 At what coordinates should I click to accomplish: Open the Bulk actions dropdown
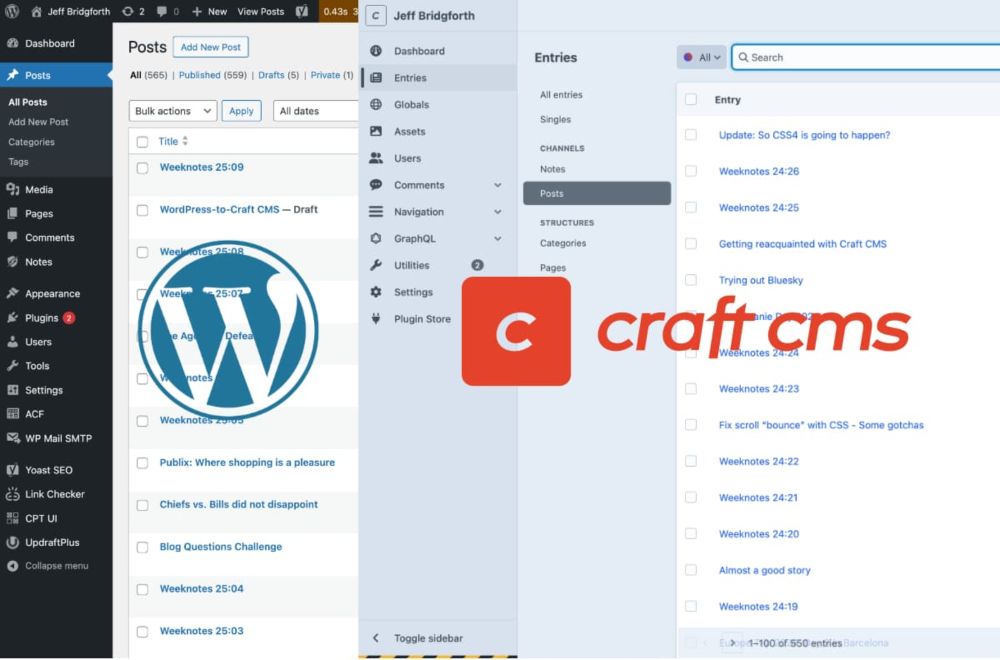(x=173, y=111)
